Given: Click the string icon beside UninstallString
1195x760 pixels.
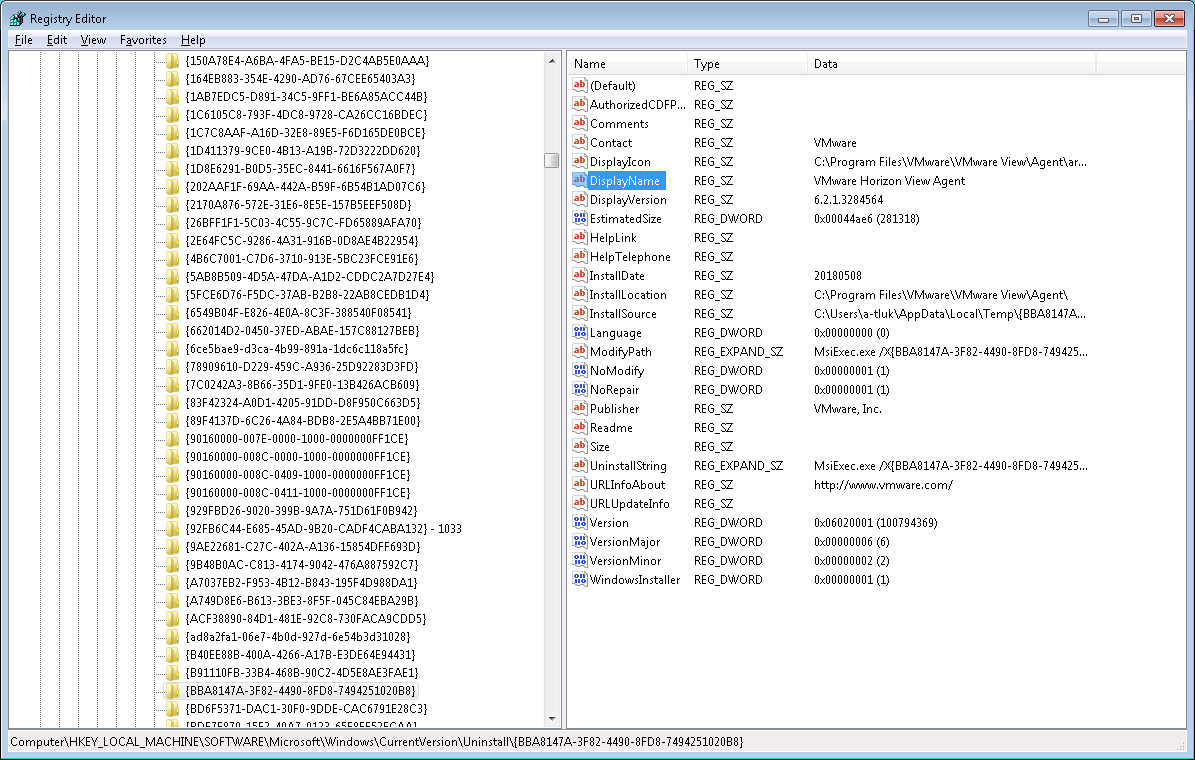Looking at the screenshot, I should pyautogui.click(x=580, y=466).
